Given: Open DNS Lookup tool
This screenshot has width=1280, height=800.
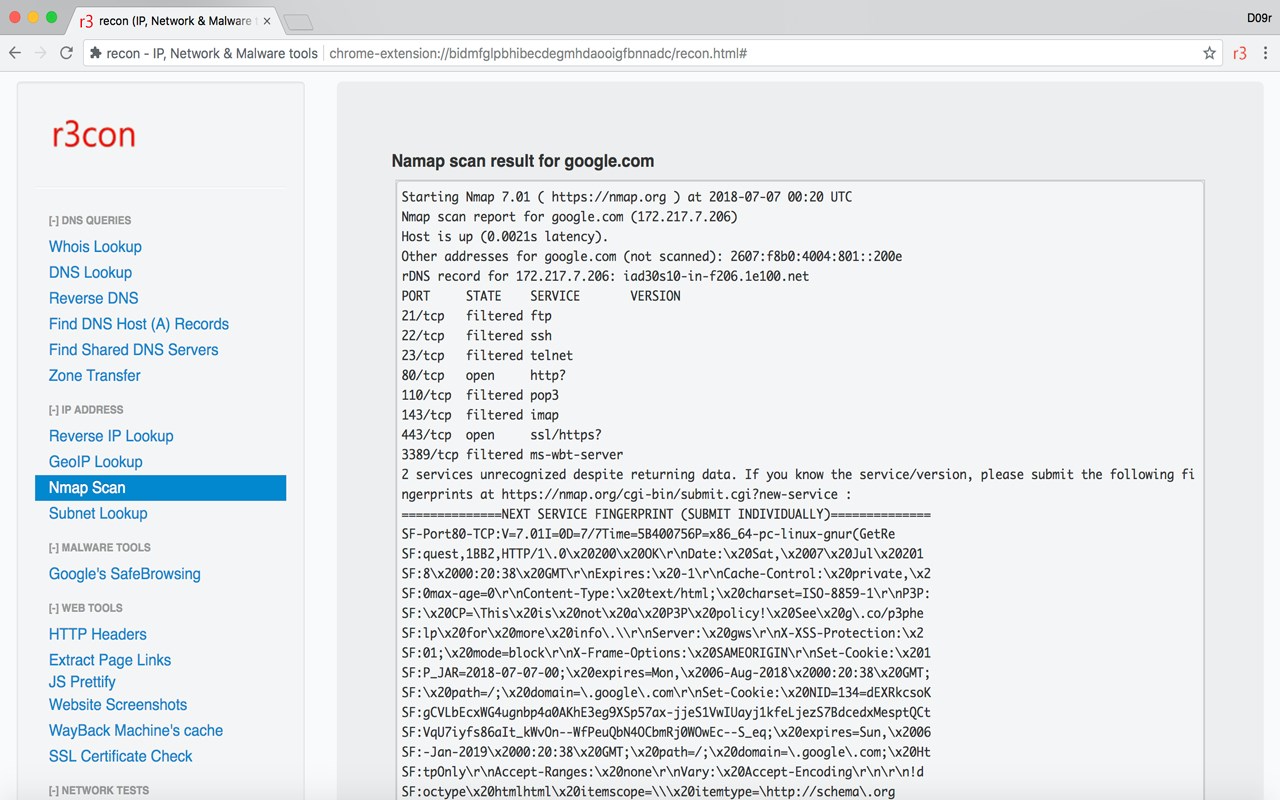Looking at the screenshot, I should pyautogui.click(x=90, y=273).
